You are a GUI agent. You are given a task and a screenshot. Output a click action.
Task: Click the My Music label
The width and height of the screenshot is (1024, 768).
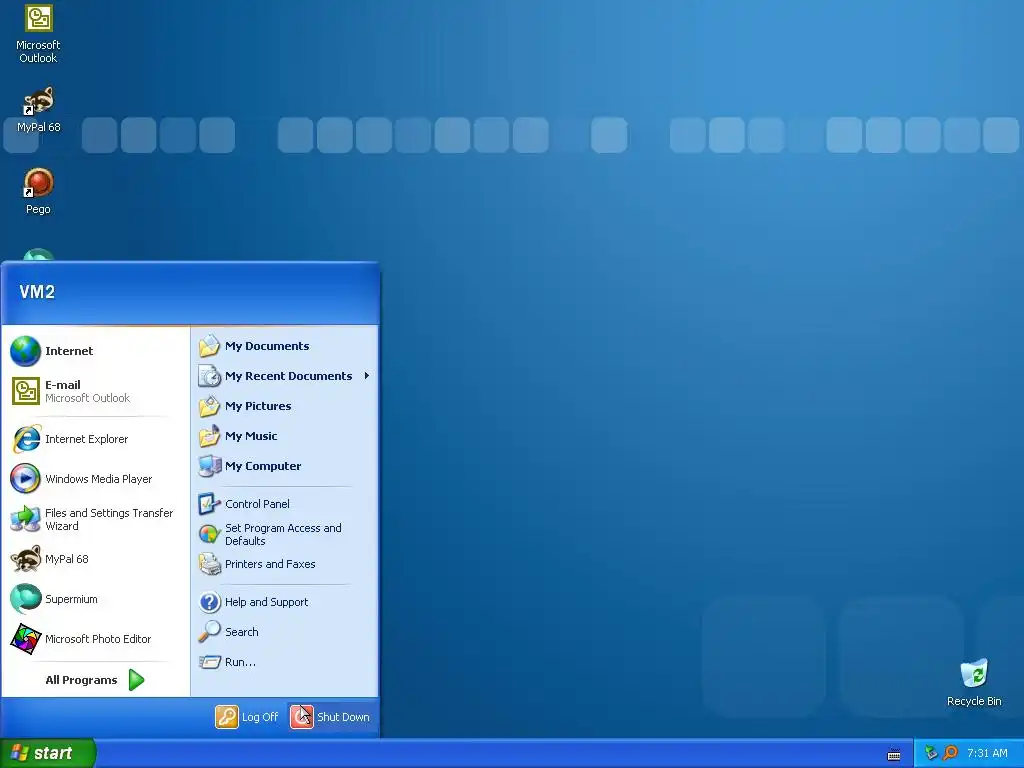coord(251,436)
